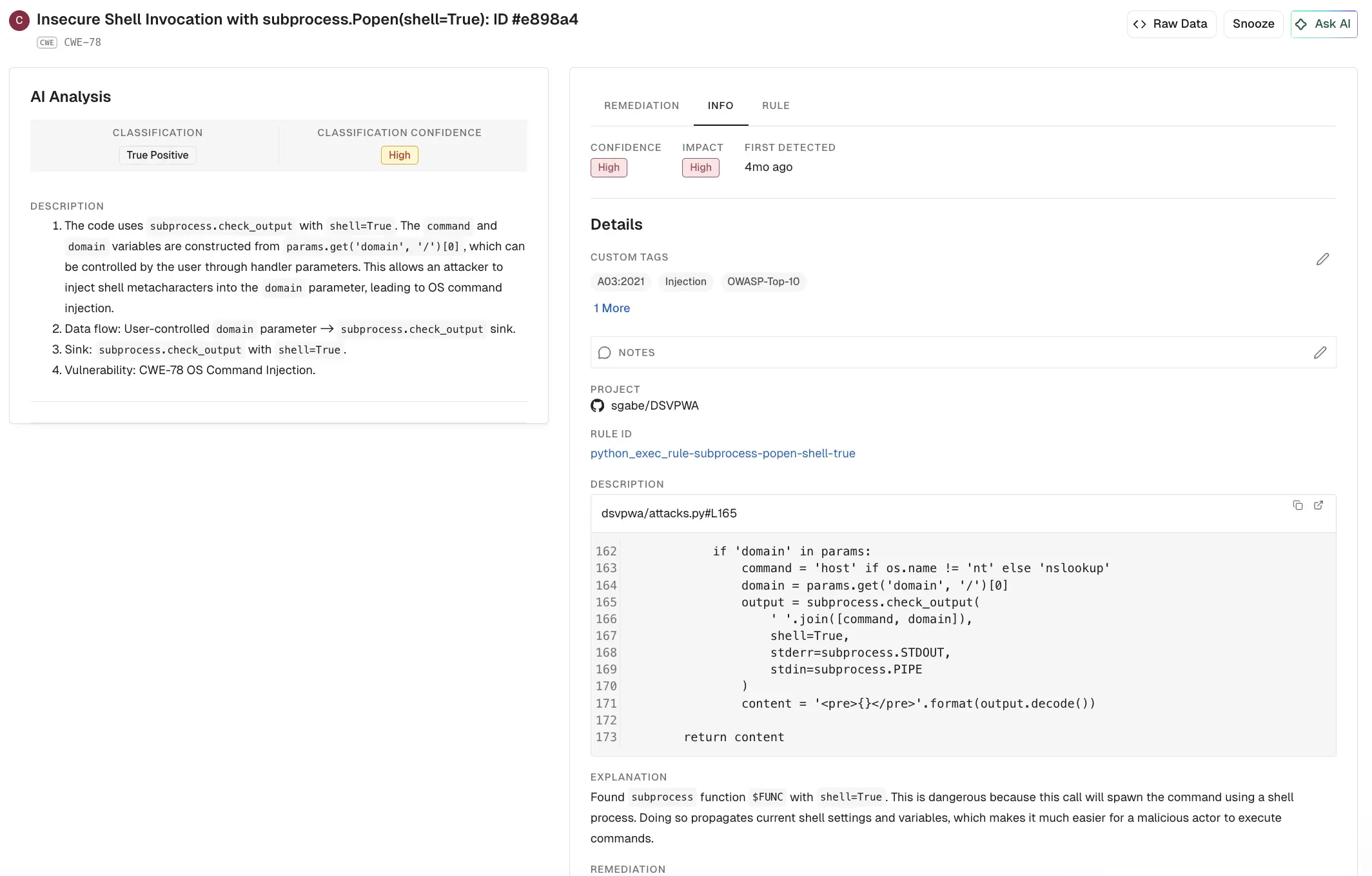Click the red C severity badge icon

pyautogui.click(x=19, y=21)
